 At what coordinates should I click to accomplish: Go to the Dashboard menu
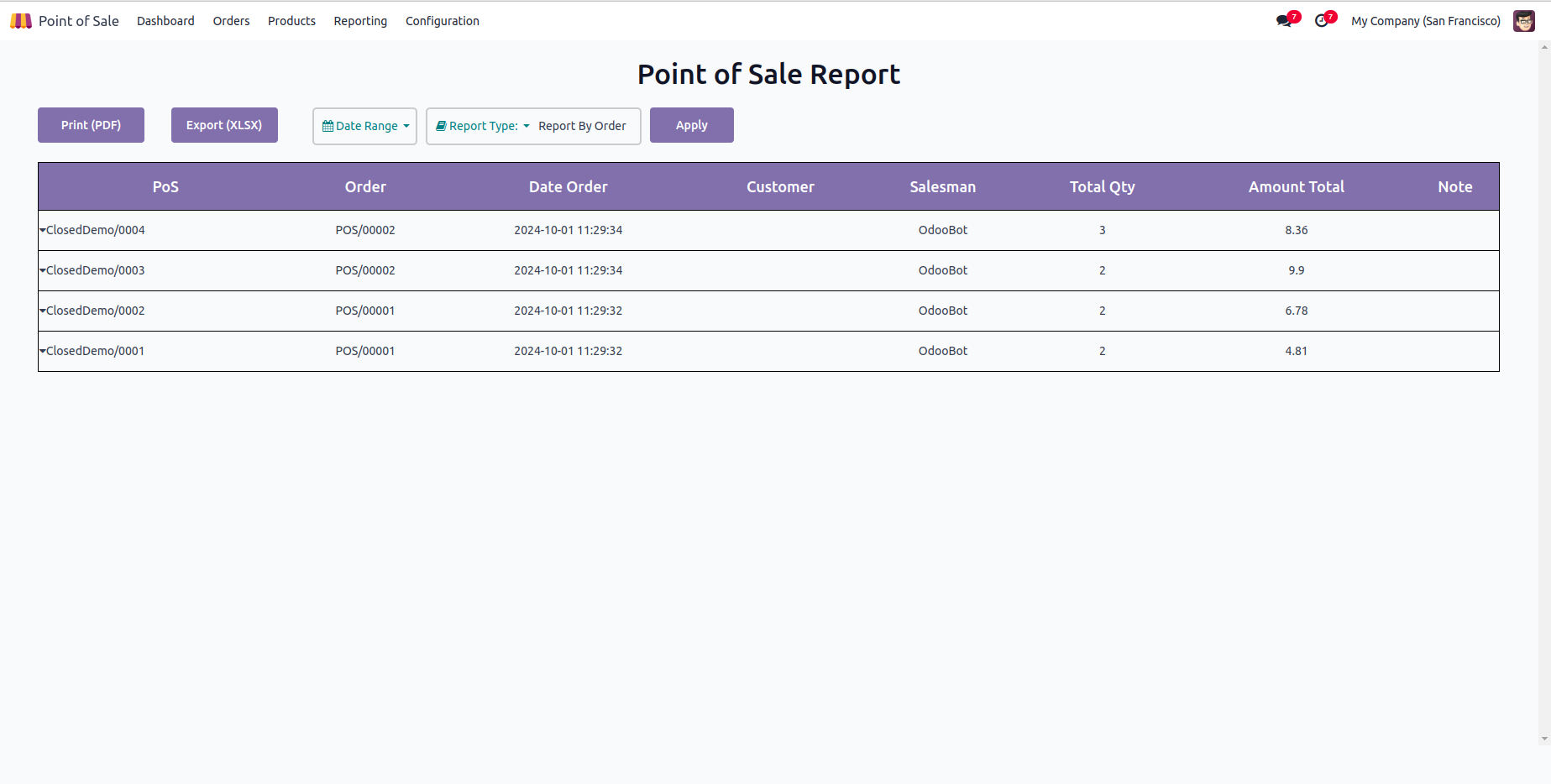[x=165, y=21]
